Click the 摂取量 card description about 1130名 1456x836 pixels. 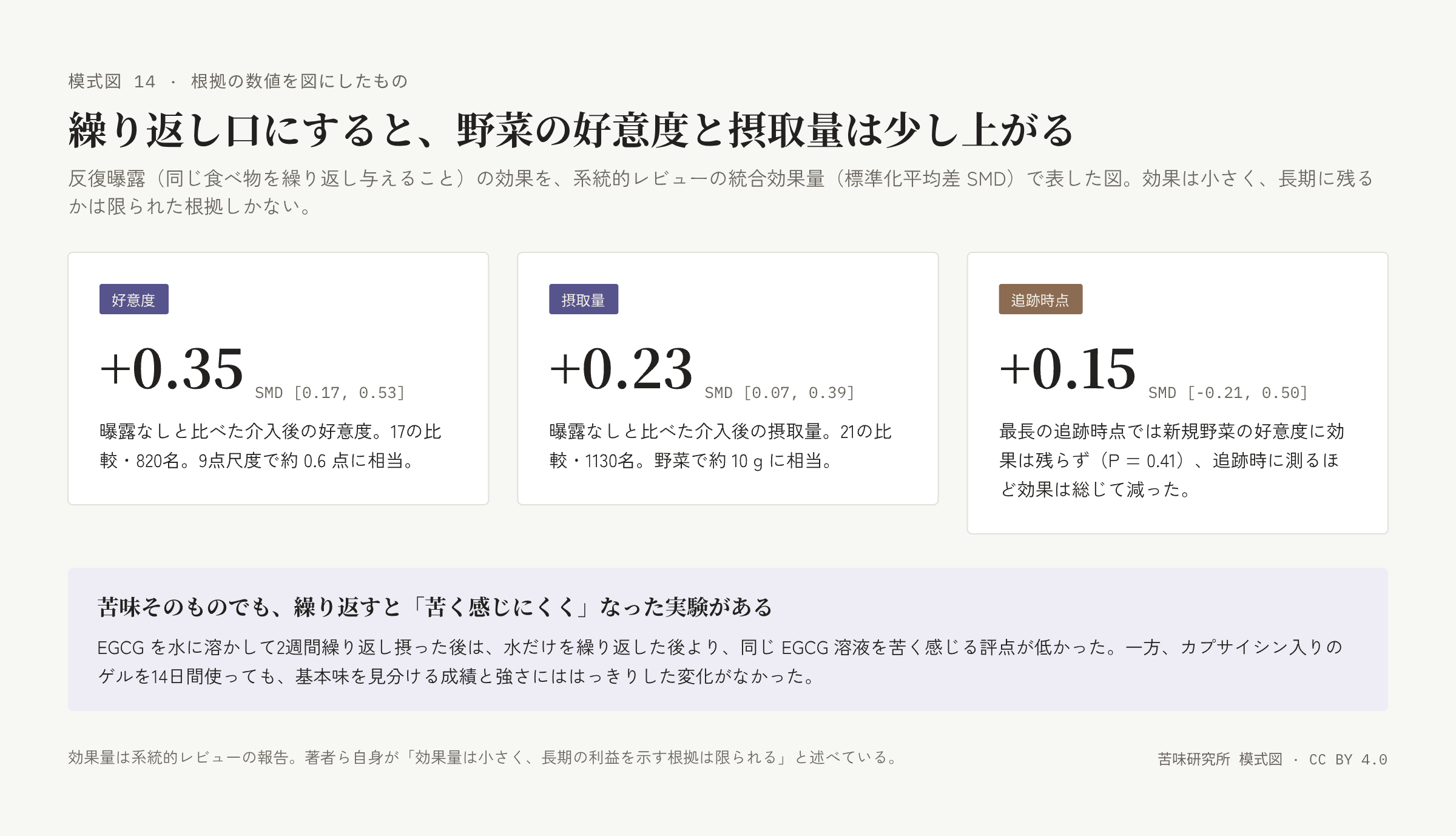point(721,446)
